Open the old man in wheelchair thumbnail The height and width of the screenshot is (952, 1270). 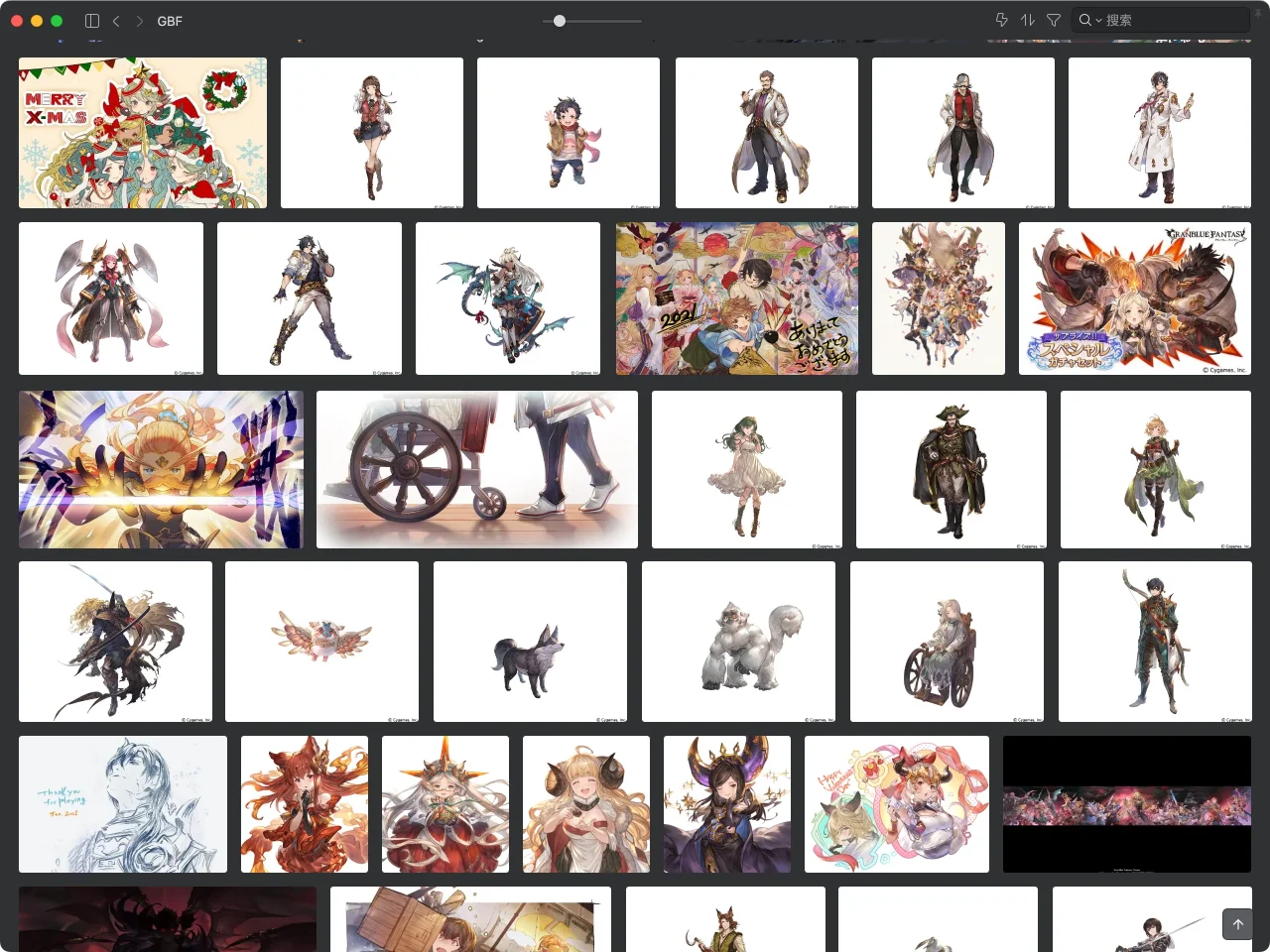947,642
